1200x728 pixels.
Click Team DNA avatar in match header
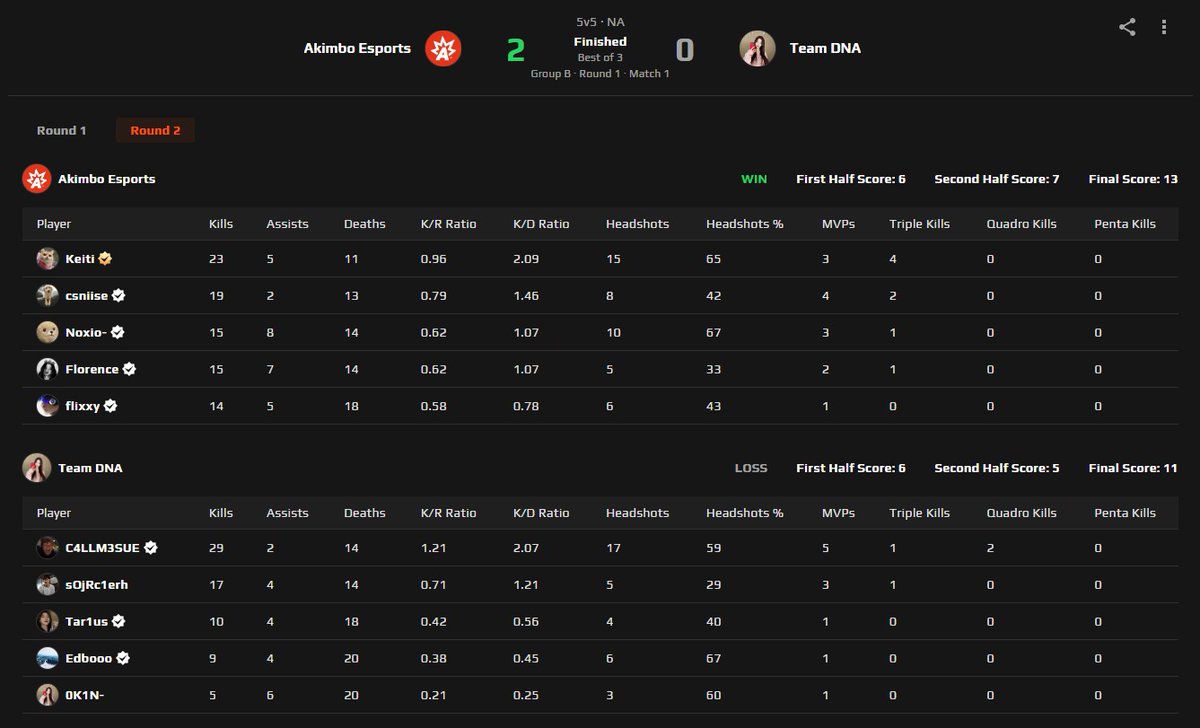pos(757,48)
